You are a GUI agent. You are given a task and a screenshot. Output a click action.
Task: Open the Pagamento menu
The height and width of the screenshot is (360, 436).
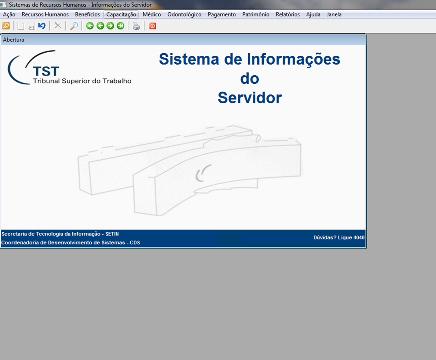click(x=222, y=14)
